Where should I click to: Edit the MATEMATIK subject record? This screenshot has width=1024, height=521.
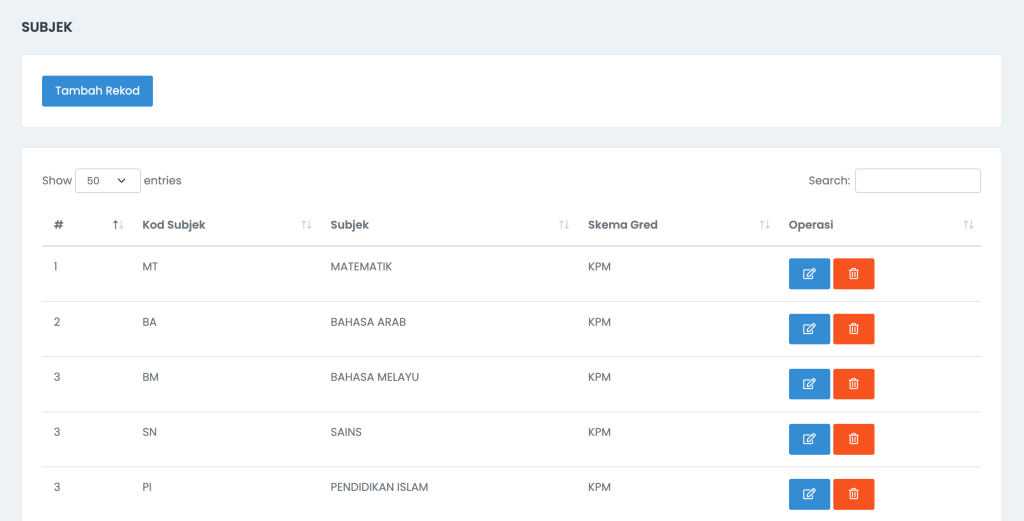coord(809,274)
